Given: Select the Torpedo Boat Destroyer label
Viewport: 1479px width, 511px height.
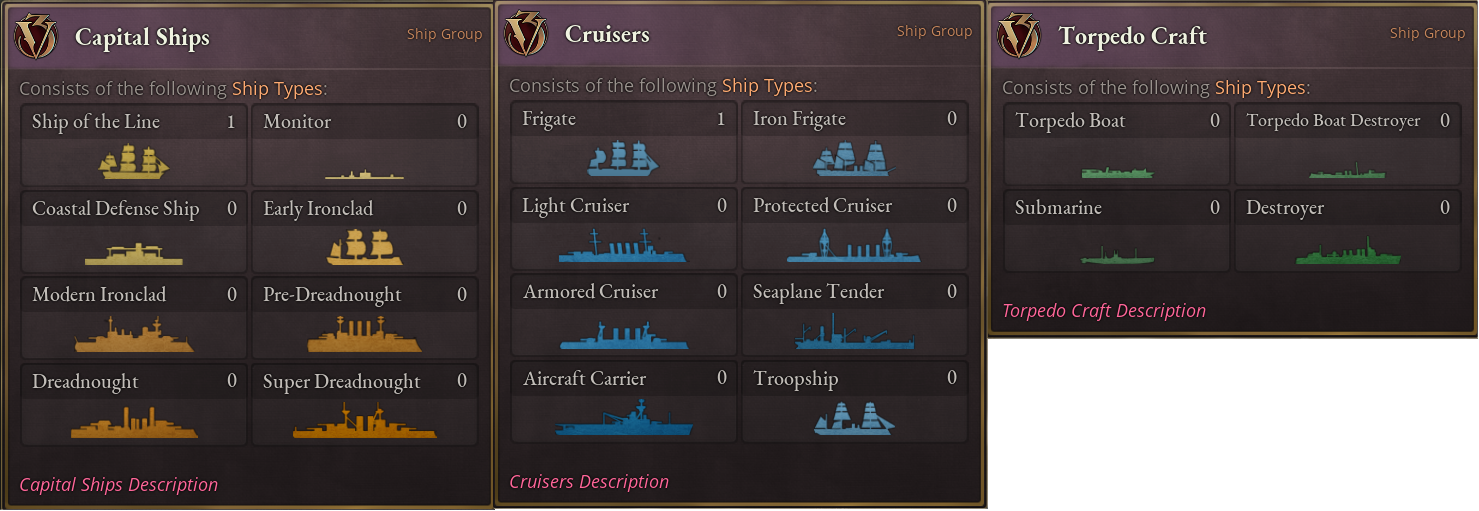Looking at the screenshot, I should [x=1333, y=121].
